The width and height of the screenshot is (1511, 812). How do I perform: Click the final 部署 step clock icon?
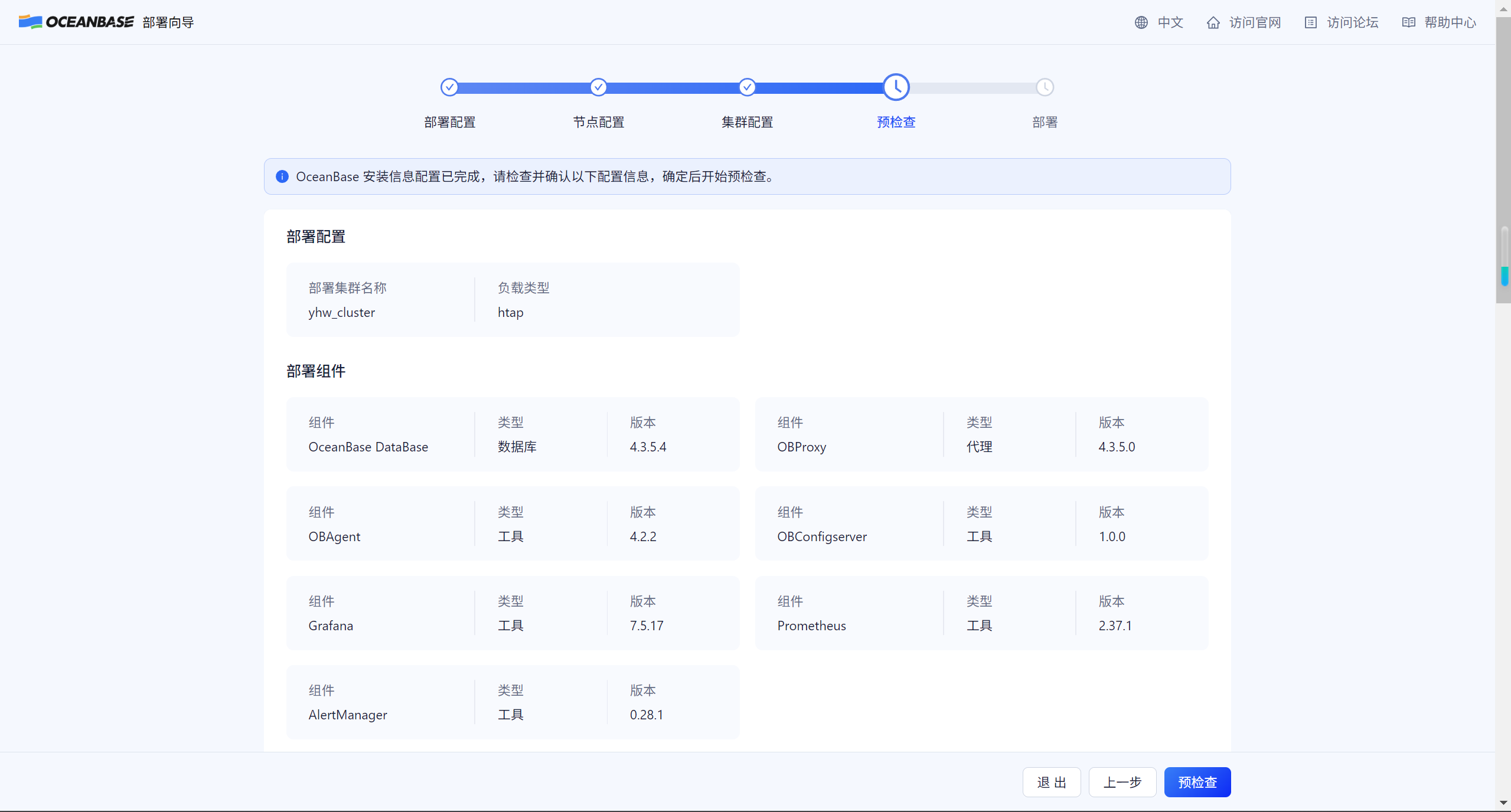(1045, 87)
